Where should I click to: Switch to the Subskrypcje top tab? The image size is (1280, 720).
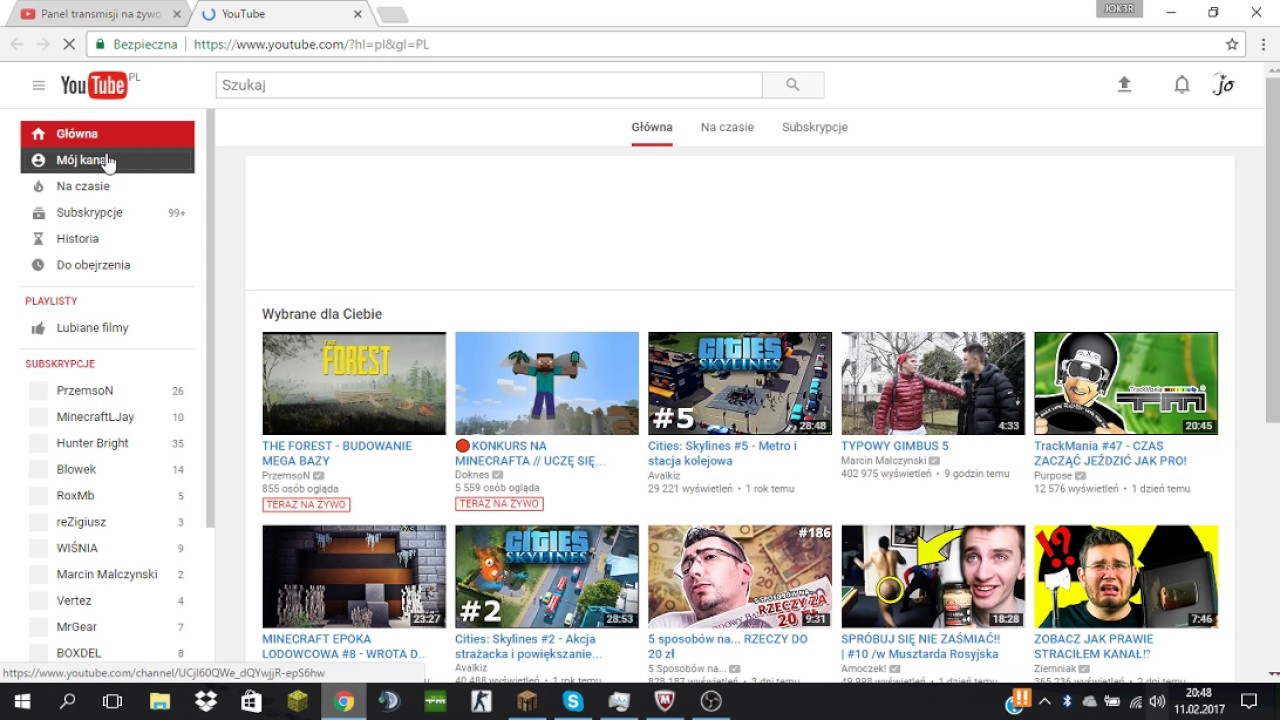815,127
